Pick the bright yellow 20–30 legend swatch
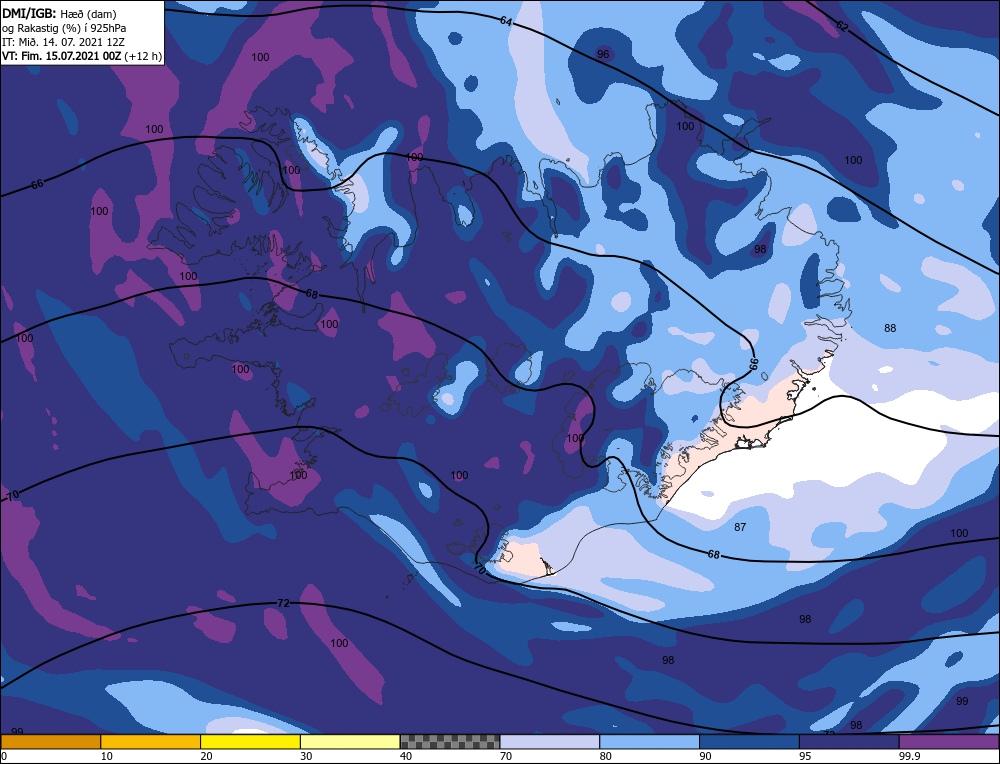The image size is (1000, 764). point(250,741)
